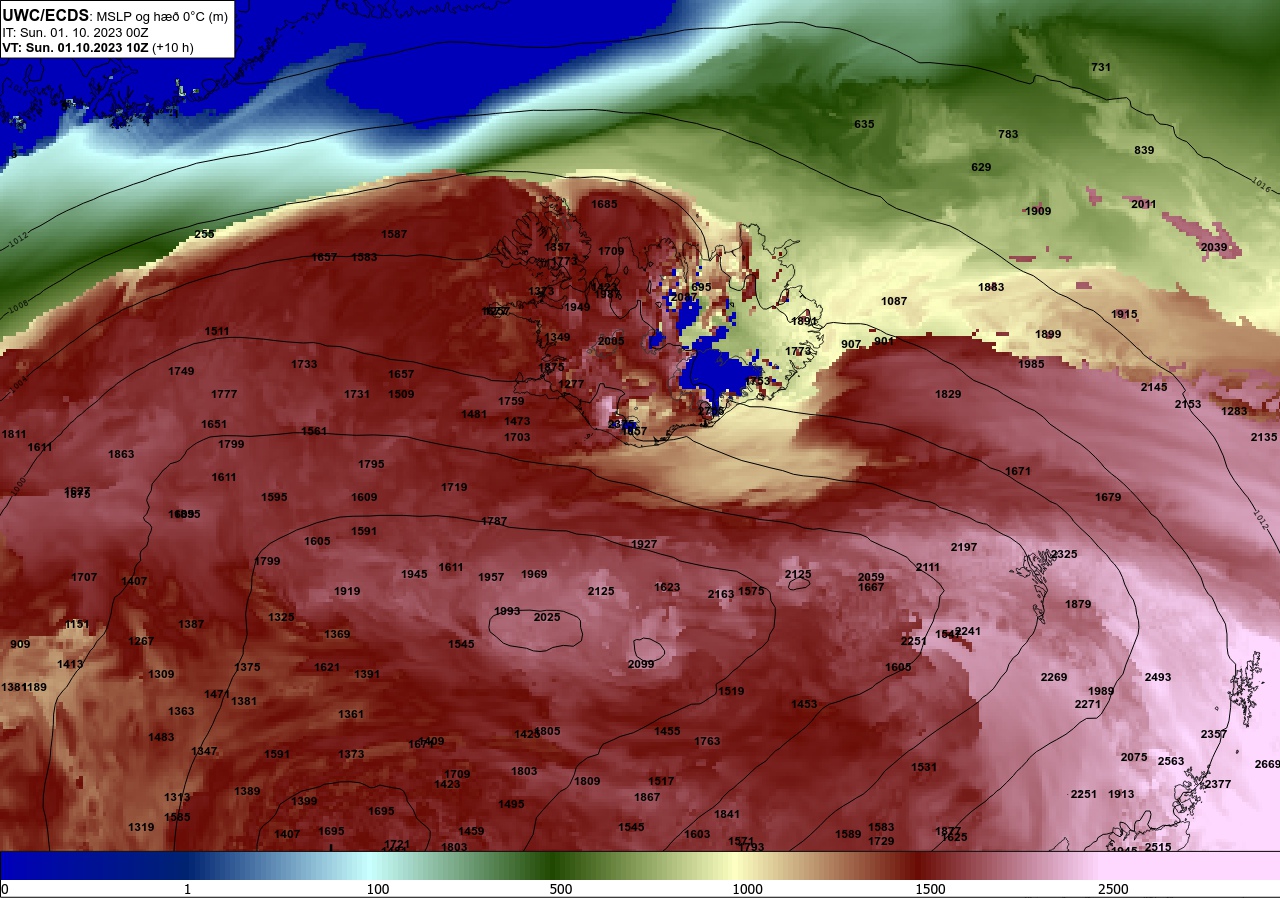Viewport: 1280px width, 898px height.
Task: Click legend label 500 under color bar
Action: click(x=560, y=889)
